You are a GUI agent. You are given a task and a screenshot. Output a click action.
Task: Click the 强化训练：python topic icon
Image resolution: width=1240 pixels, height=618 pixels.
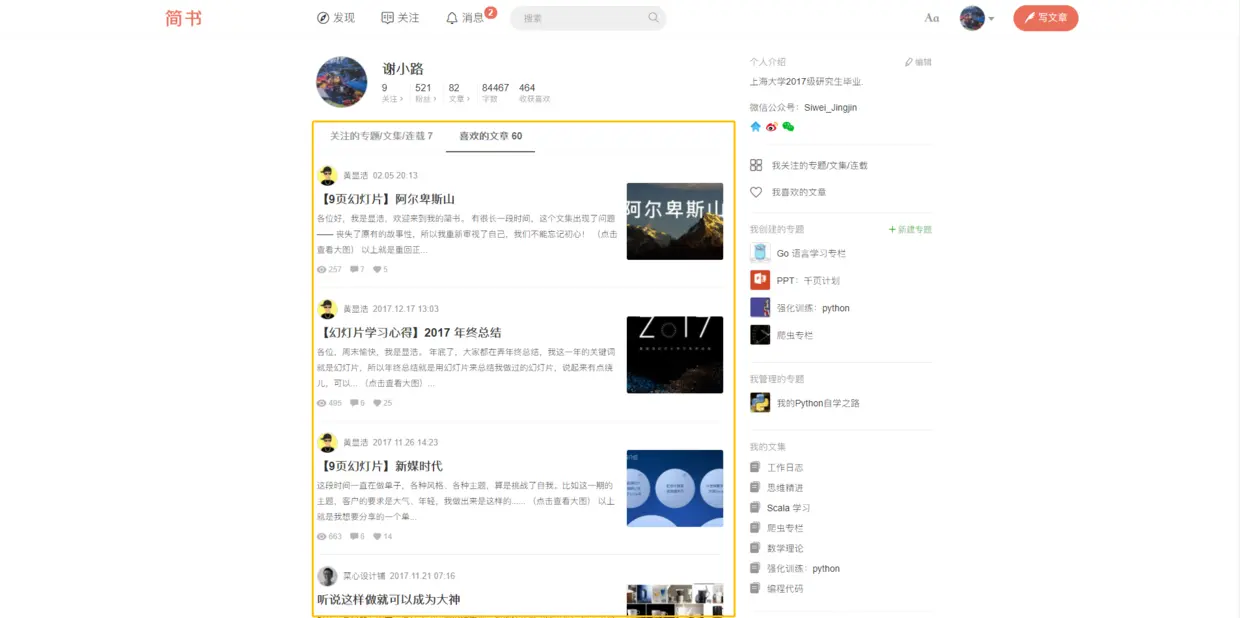pos(760,308)
